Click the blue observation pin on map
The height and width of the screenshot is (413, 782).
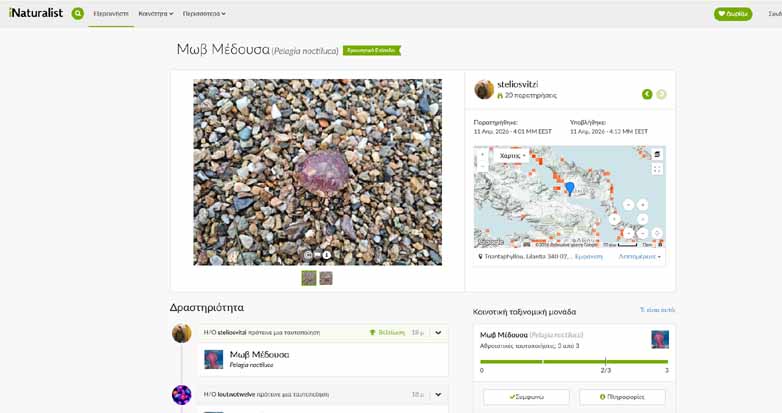pos(570,188)
